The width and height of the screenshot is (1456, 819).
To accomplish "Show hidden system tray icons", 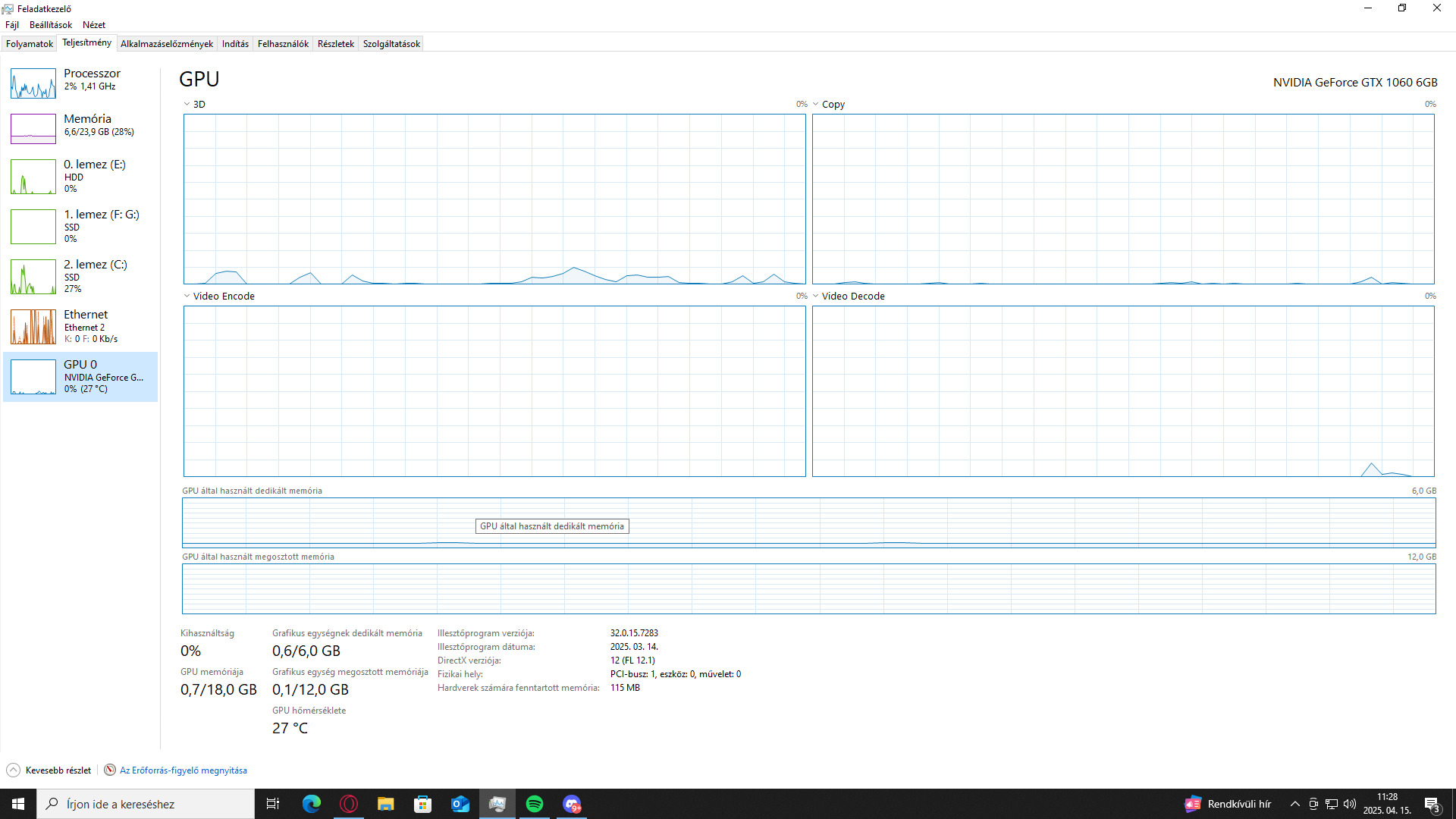I will (1295, 804).
